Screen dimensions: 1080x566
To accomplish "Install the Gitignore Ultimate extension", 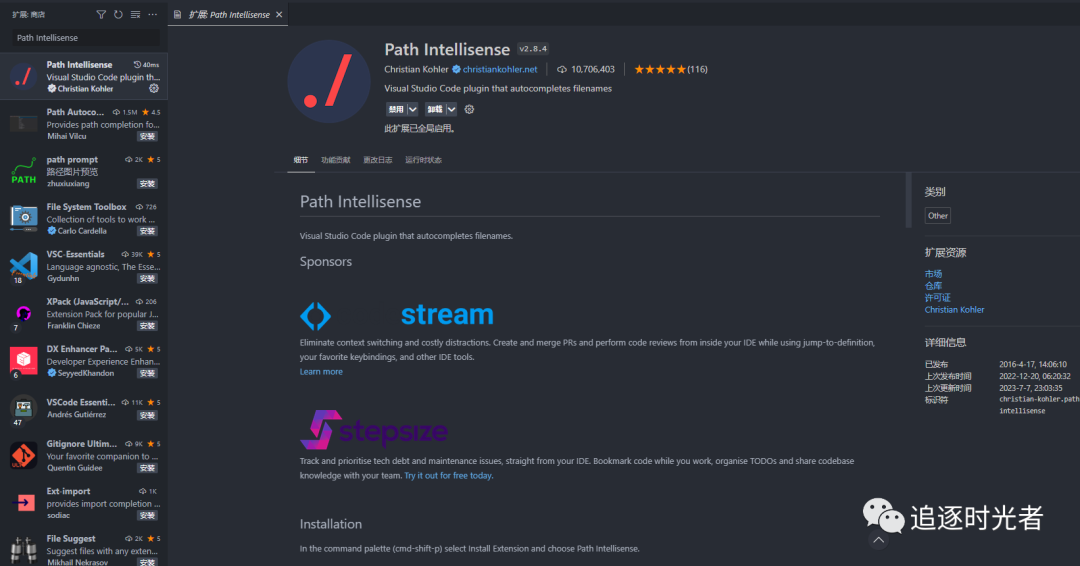I will (147, 468).
